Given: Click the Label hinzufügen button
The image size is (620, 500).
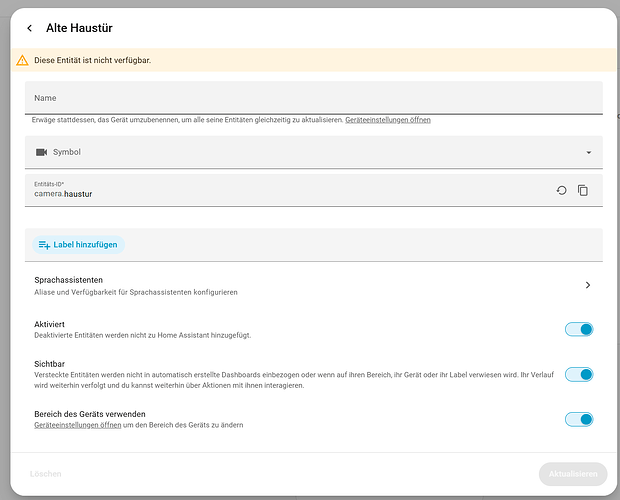Looking at the screenshot, I should (78, 245).
